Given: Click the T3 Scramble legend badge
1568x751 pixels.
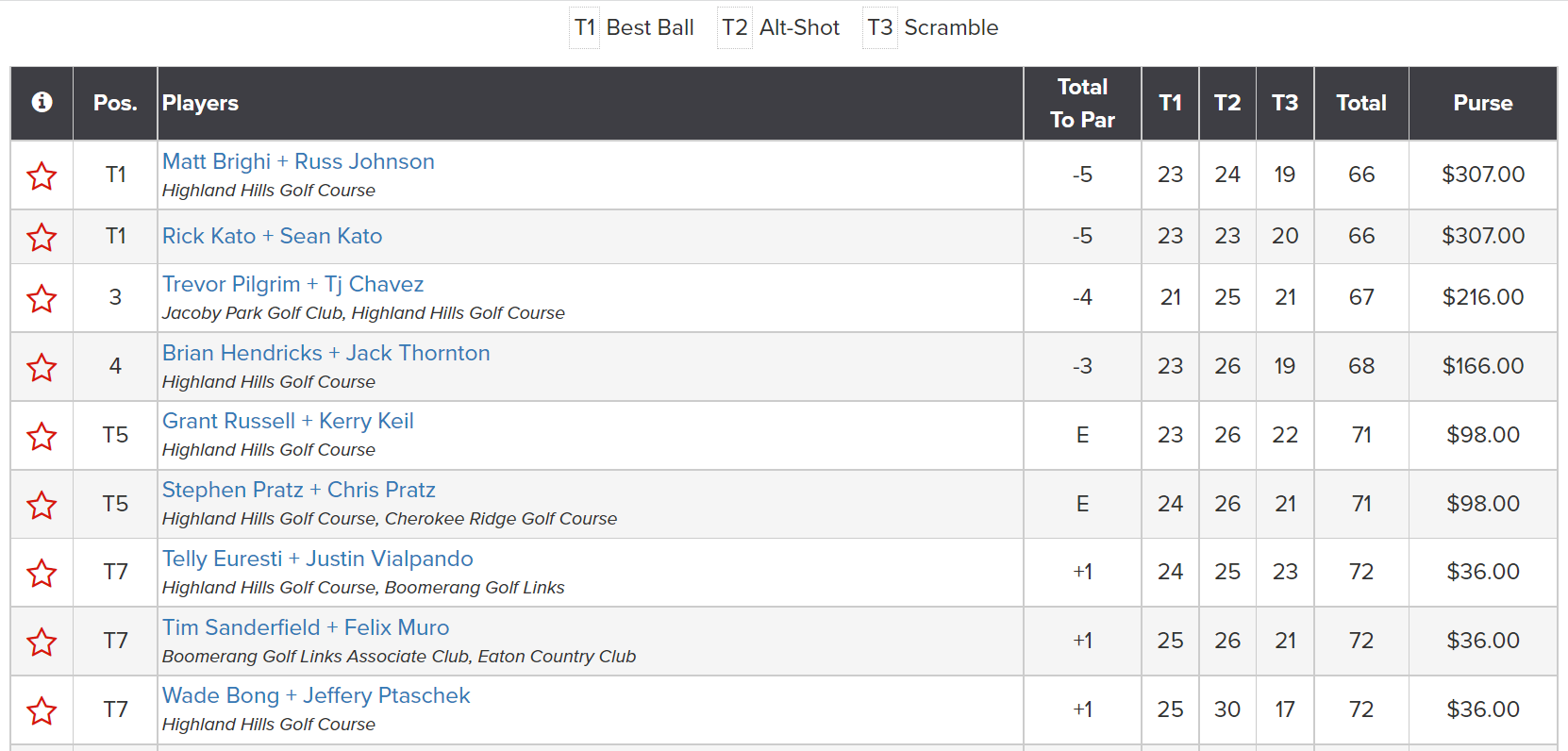Looking at the screenshot, I should [x=930, y=27].
